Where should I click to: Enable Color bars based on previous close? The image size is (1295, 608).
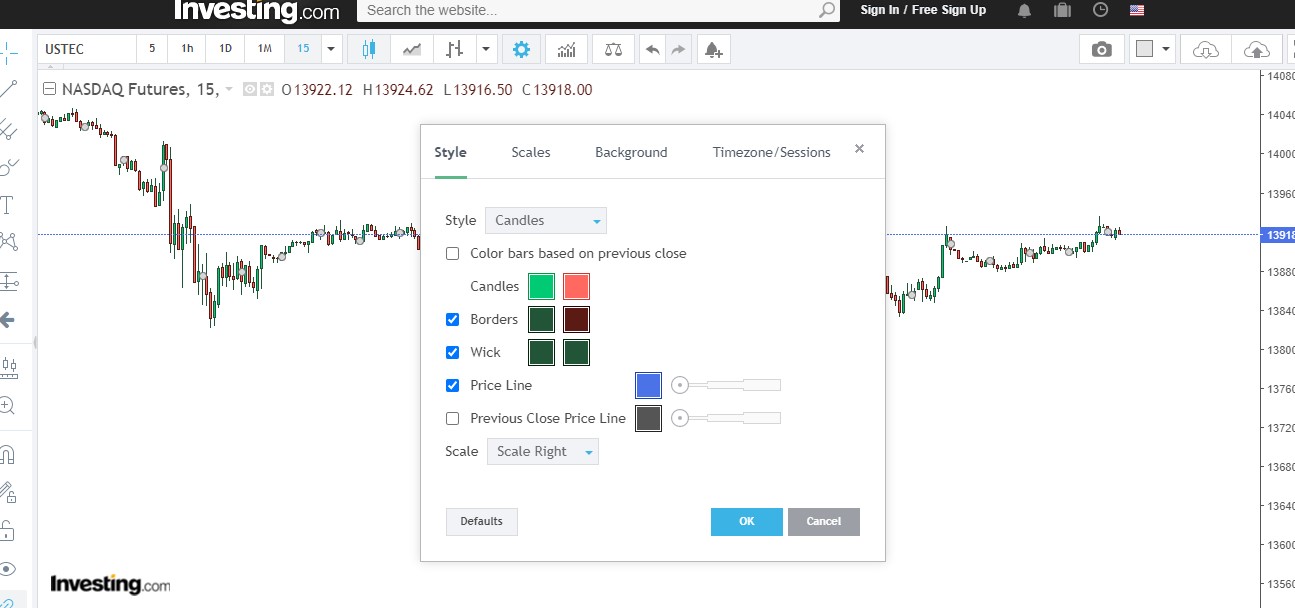(x=452, y=254)
